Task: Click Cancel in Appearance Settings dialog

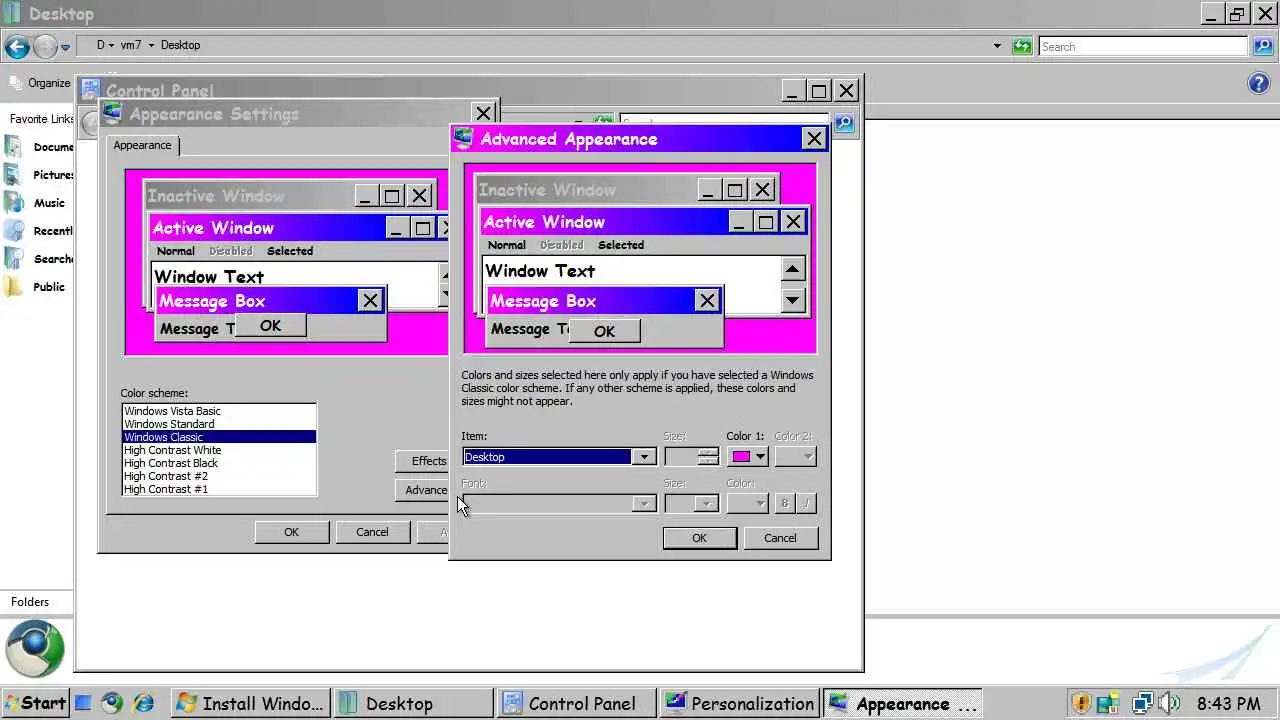Action: pyautogui.click(x=372, y=532)
